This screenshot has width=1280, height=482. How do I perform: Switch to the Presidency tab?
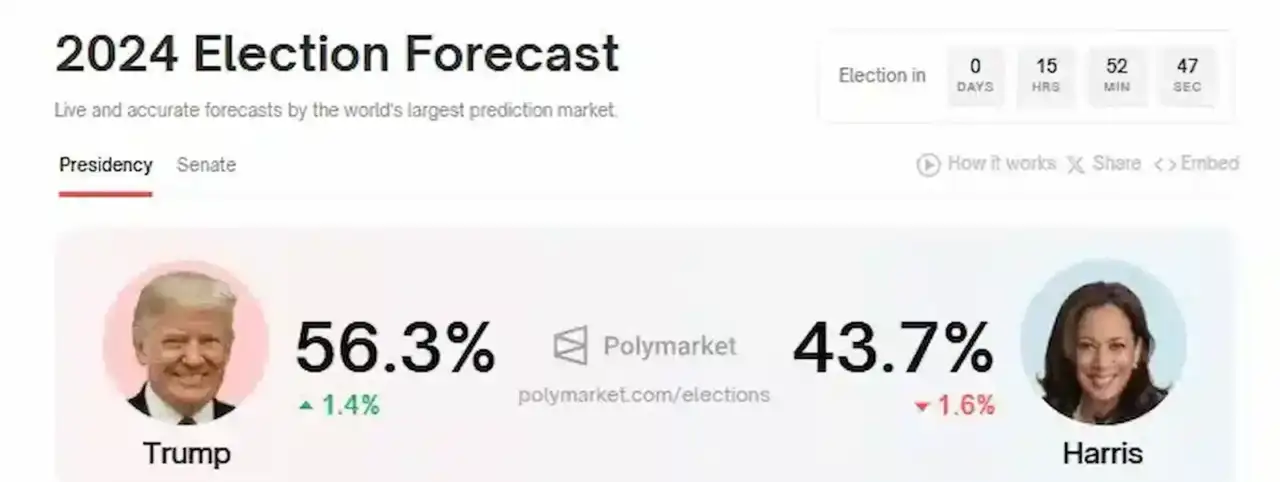click(105, 165)
